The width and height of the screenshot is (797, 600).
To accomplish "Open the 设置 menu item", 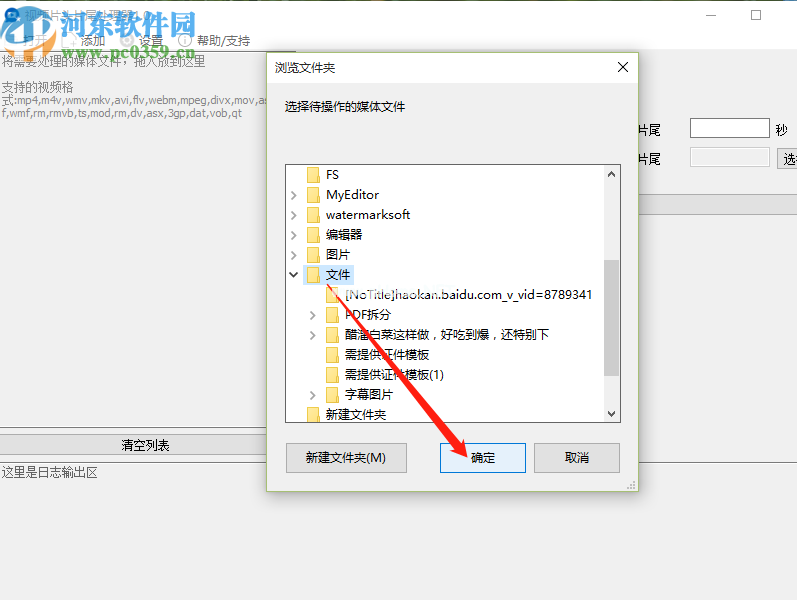I will pyautogui.click(x=150, y=41).
